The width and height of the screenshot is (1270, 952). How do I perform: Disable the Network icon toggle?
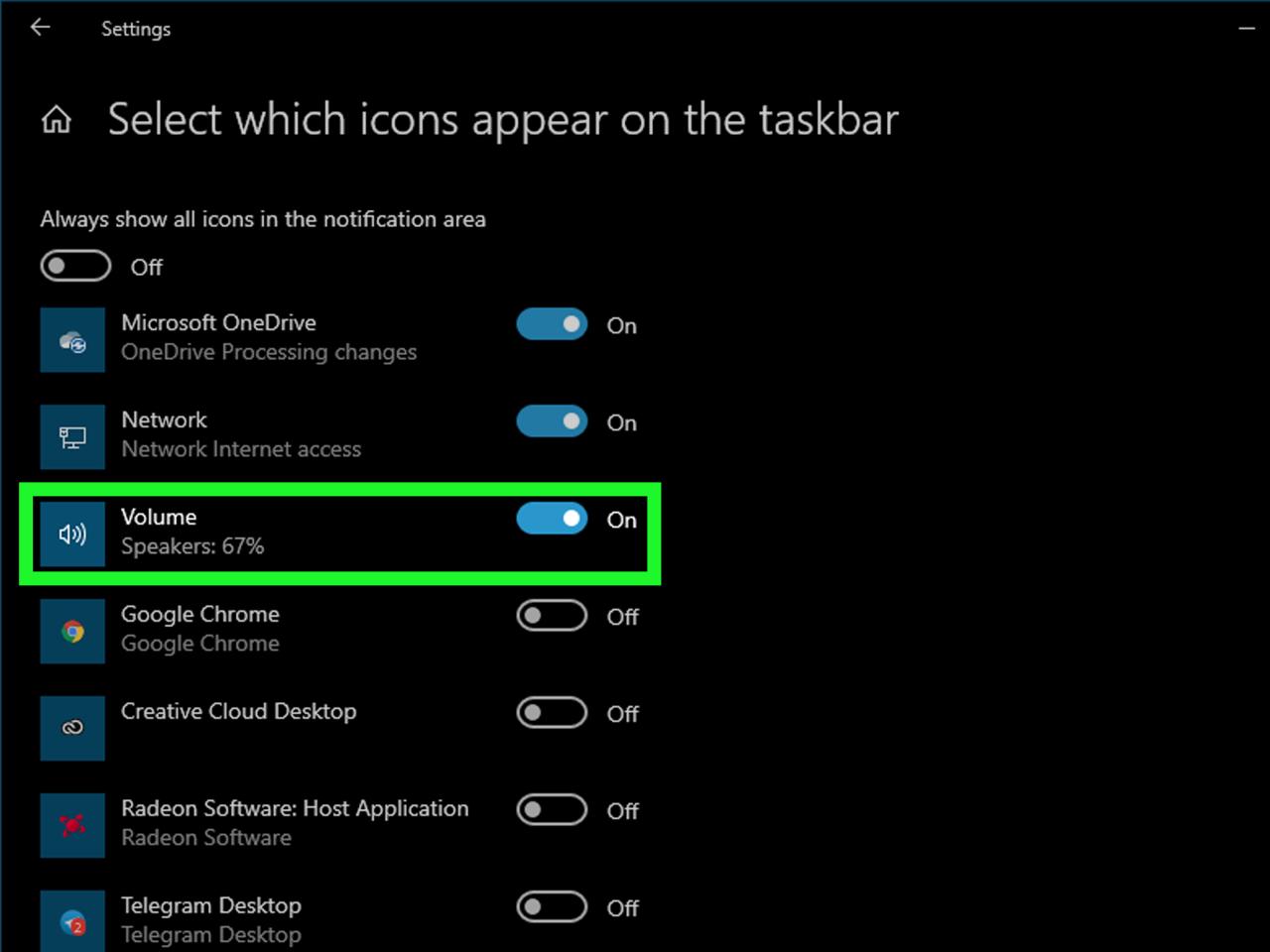tap(552, 421)
